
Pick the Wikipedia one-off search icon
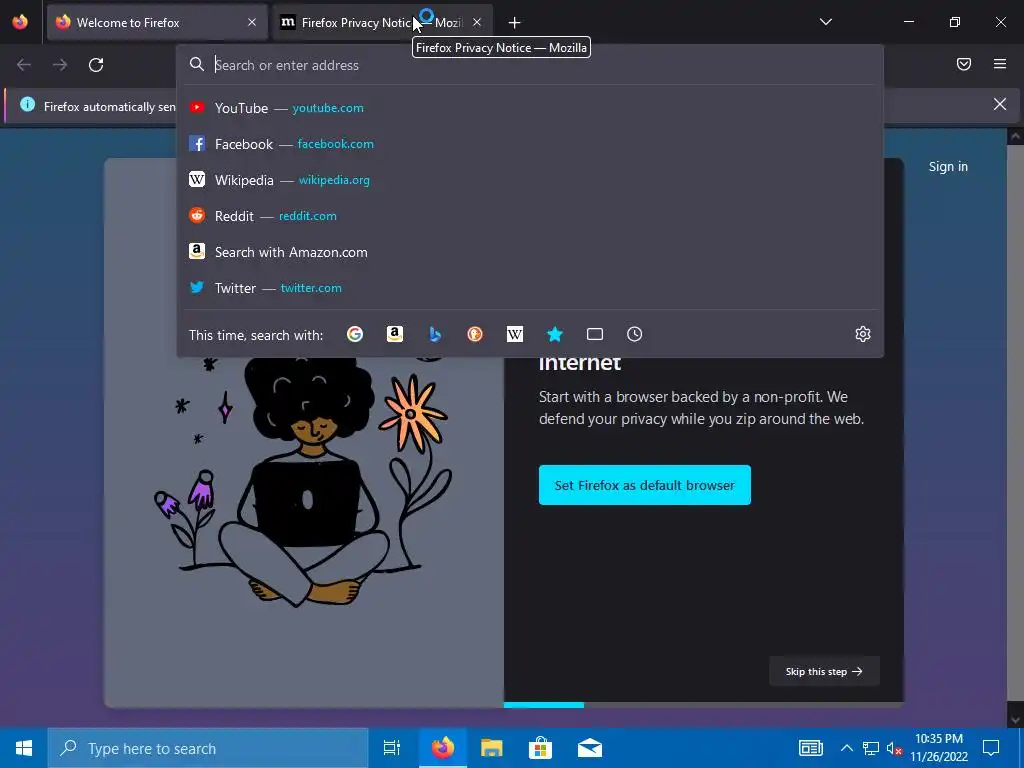point(515,334)
